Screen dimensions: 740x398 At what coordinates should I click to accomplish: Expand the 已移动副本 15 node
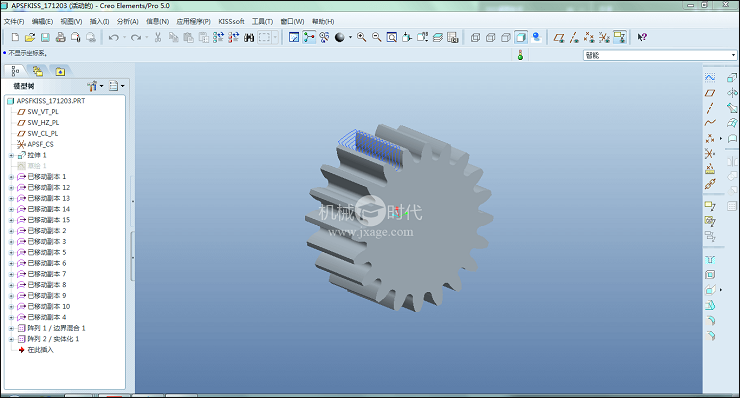pos(11,220)
